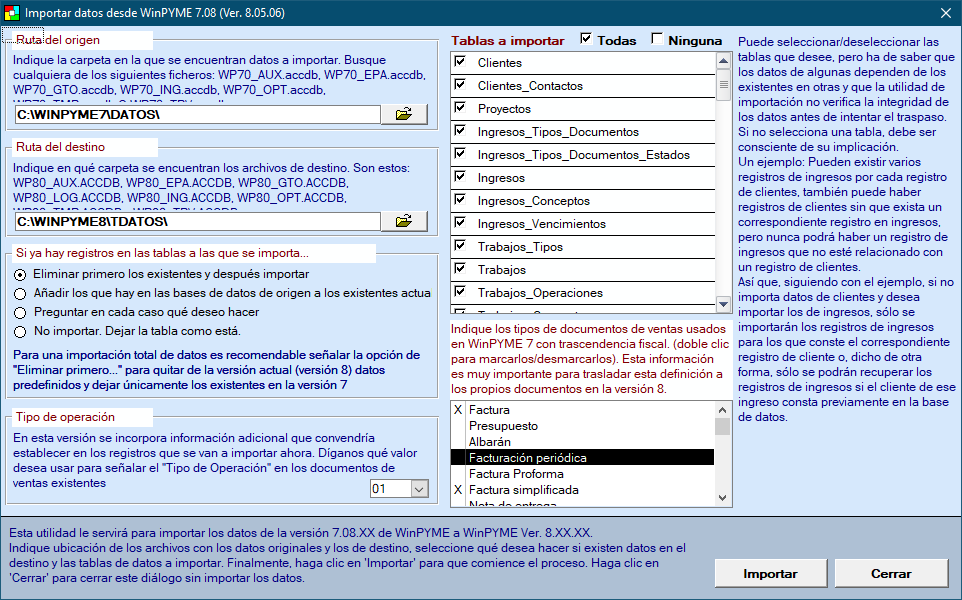Select Facturación periódica in document list

(x=528, y=457)
